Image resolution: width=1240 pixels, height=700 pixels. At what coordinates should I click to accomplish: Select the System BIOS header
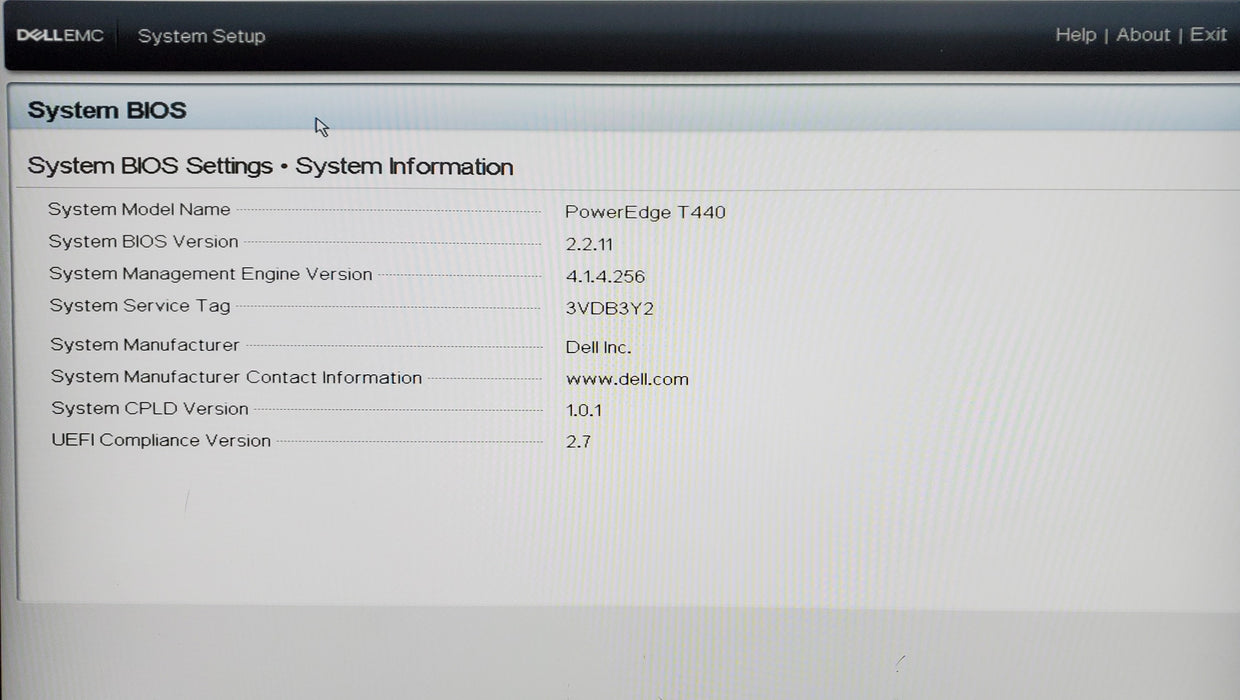pos(107,110)
